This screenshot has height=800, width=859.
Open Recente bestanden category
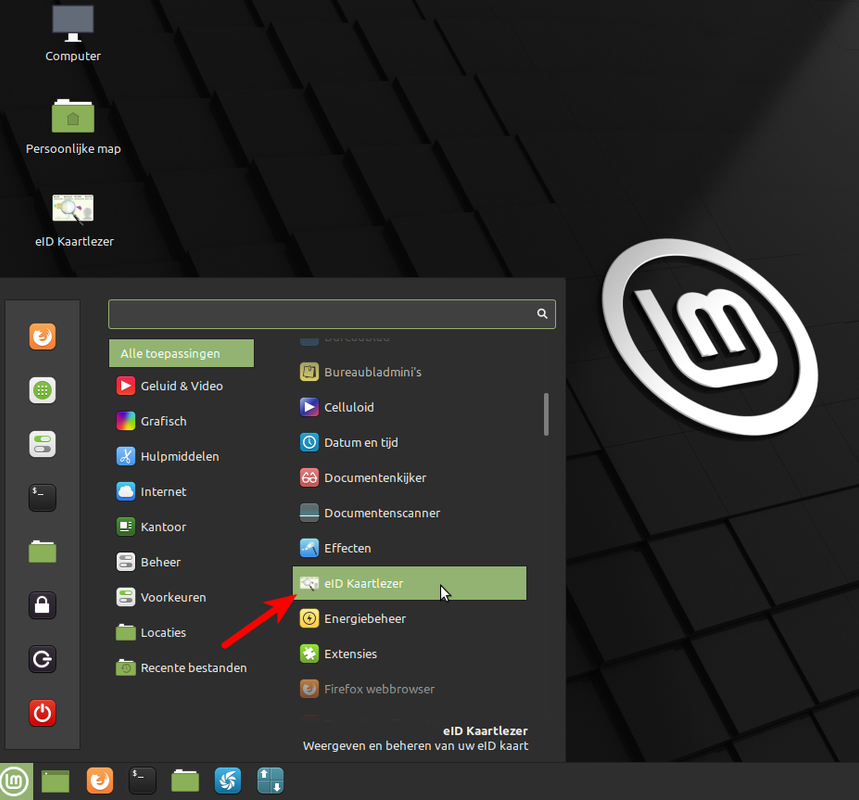pyautogui.click(x=181, y=668)
